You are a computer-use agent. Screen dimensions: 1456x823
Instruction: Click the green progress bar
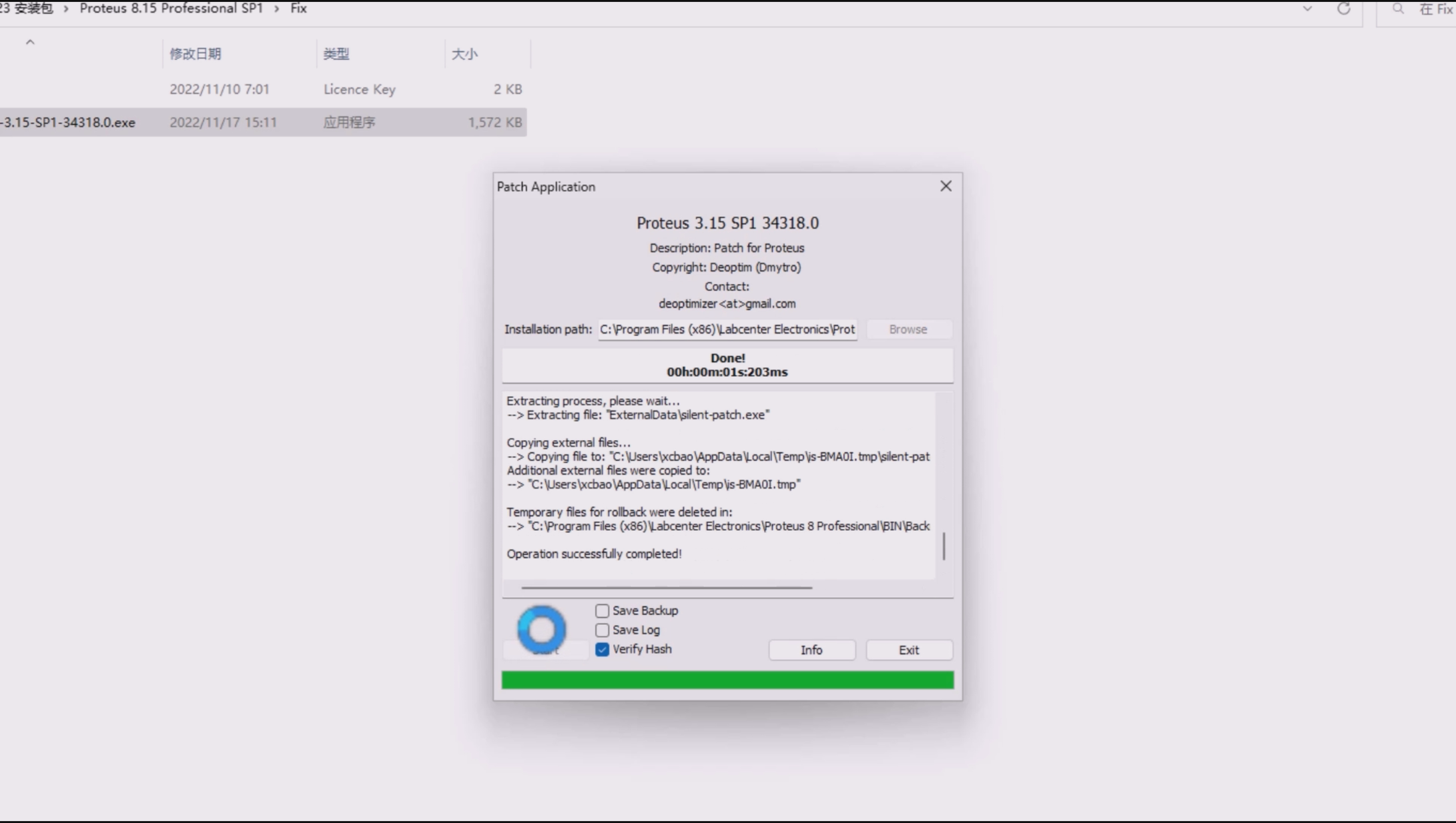727,680
